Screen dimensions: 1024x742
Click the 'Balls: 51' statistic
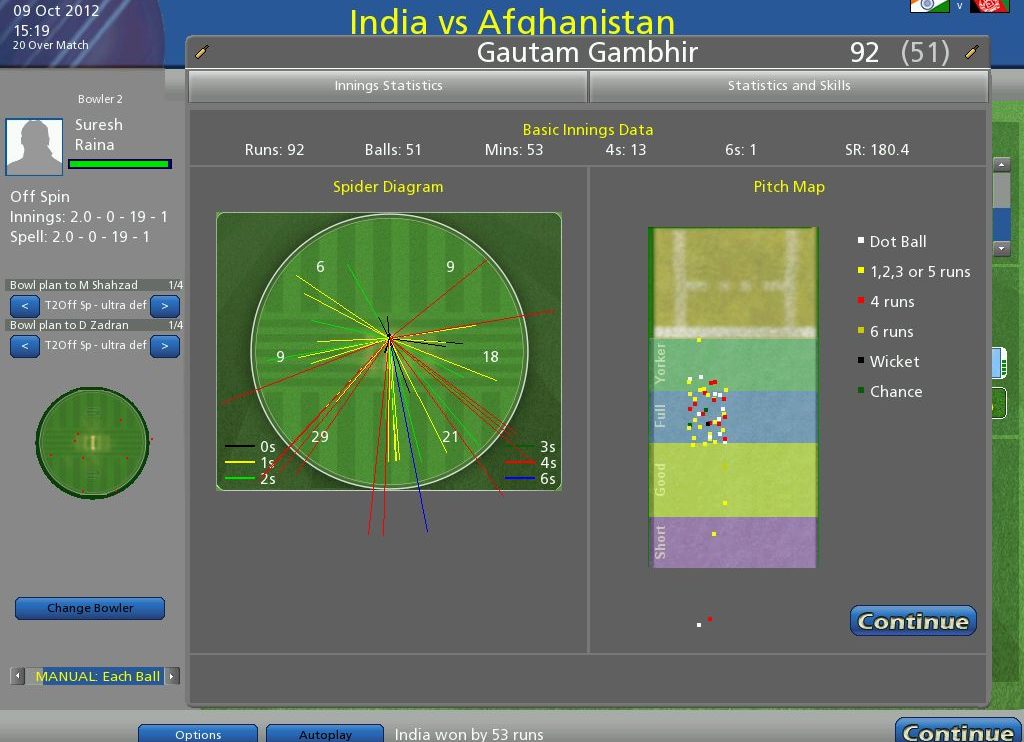393,150
